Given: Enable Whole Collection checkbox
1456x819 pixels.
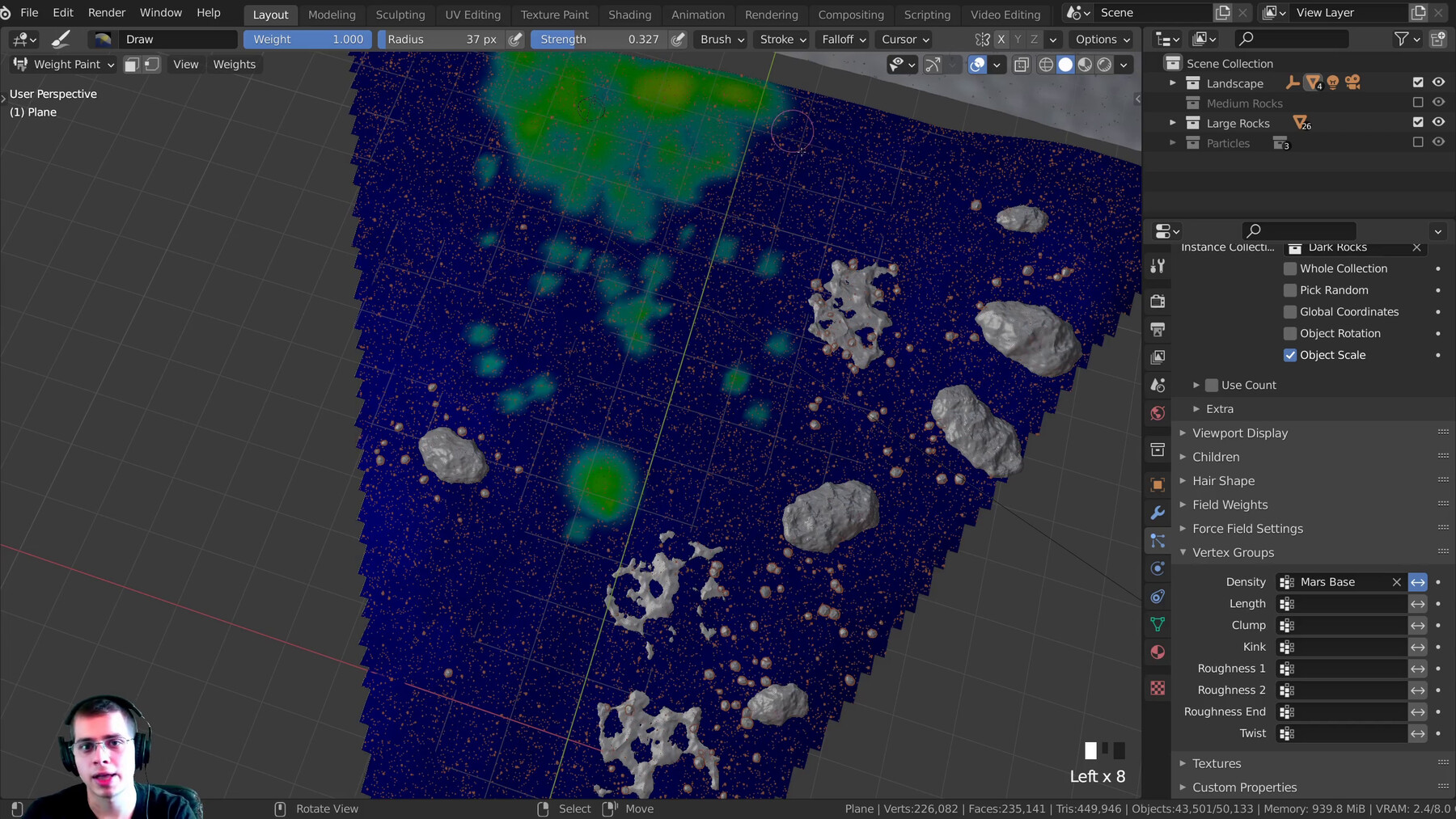Looking at the screenshot, I should [x=1290, y=268].
